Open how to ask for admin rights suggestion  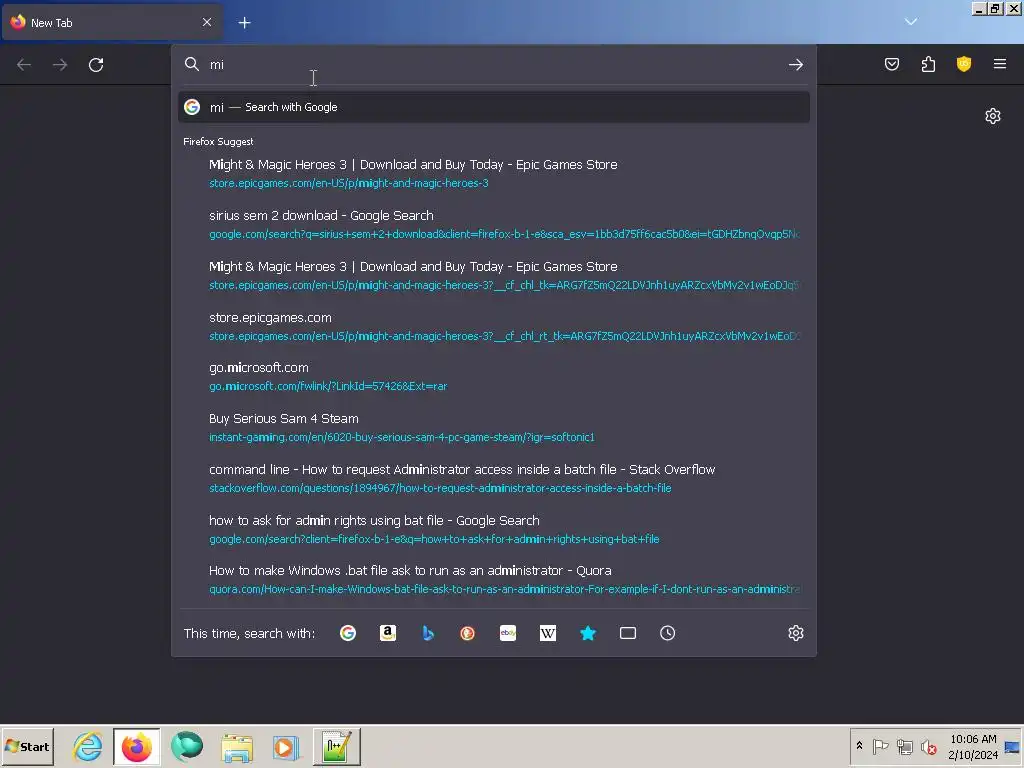pos(494,530)
